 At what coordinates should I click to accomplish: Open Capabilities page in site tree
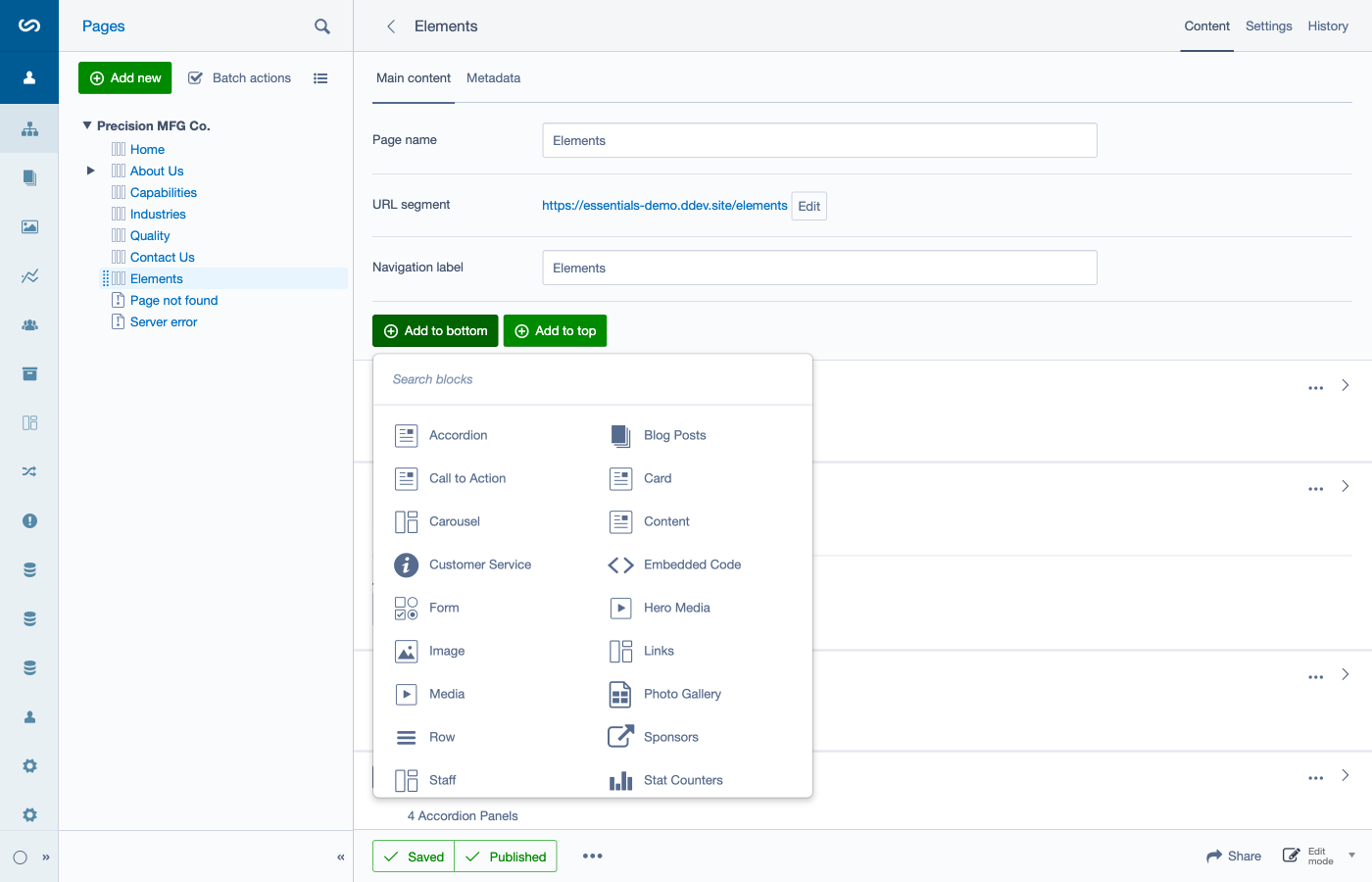click(x=164, y=192)
